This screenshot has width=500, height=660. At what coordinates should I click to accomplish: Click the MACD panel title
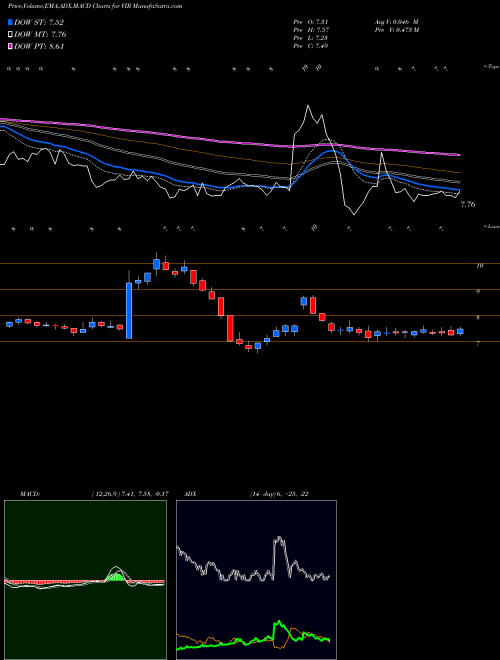pos(30,494)
